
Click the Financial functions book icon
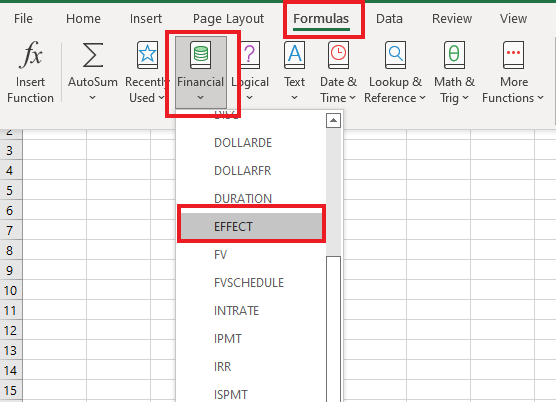pos(201,55)
